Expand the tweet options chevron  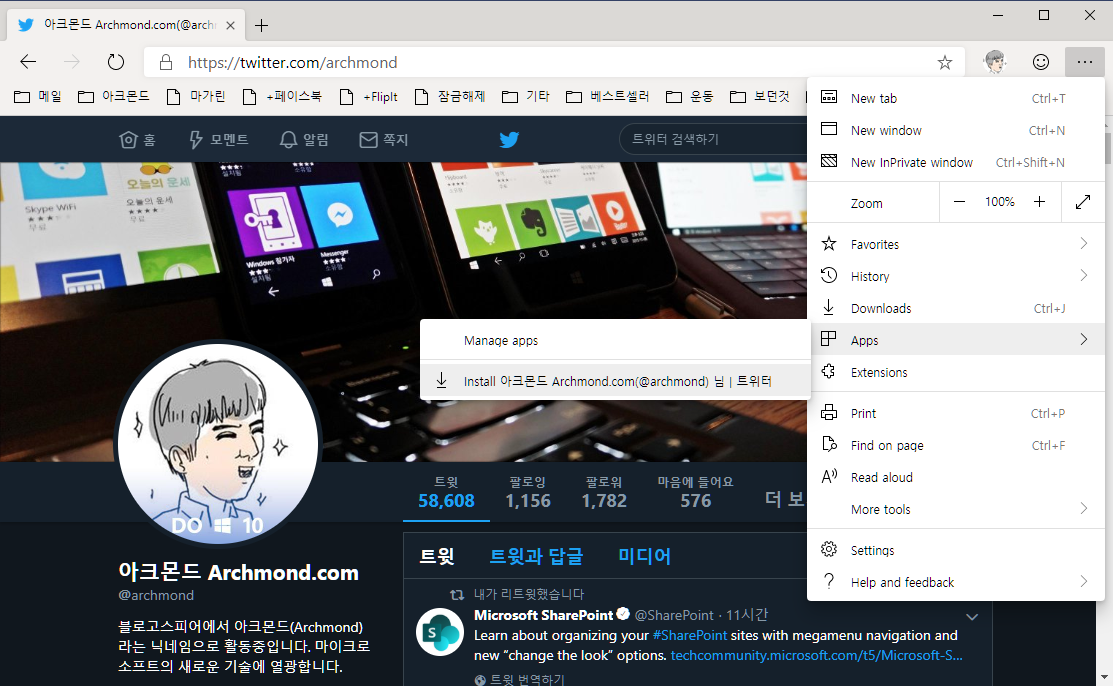point(972,617)
